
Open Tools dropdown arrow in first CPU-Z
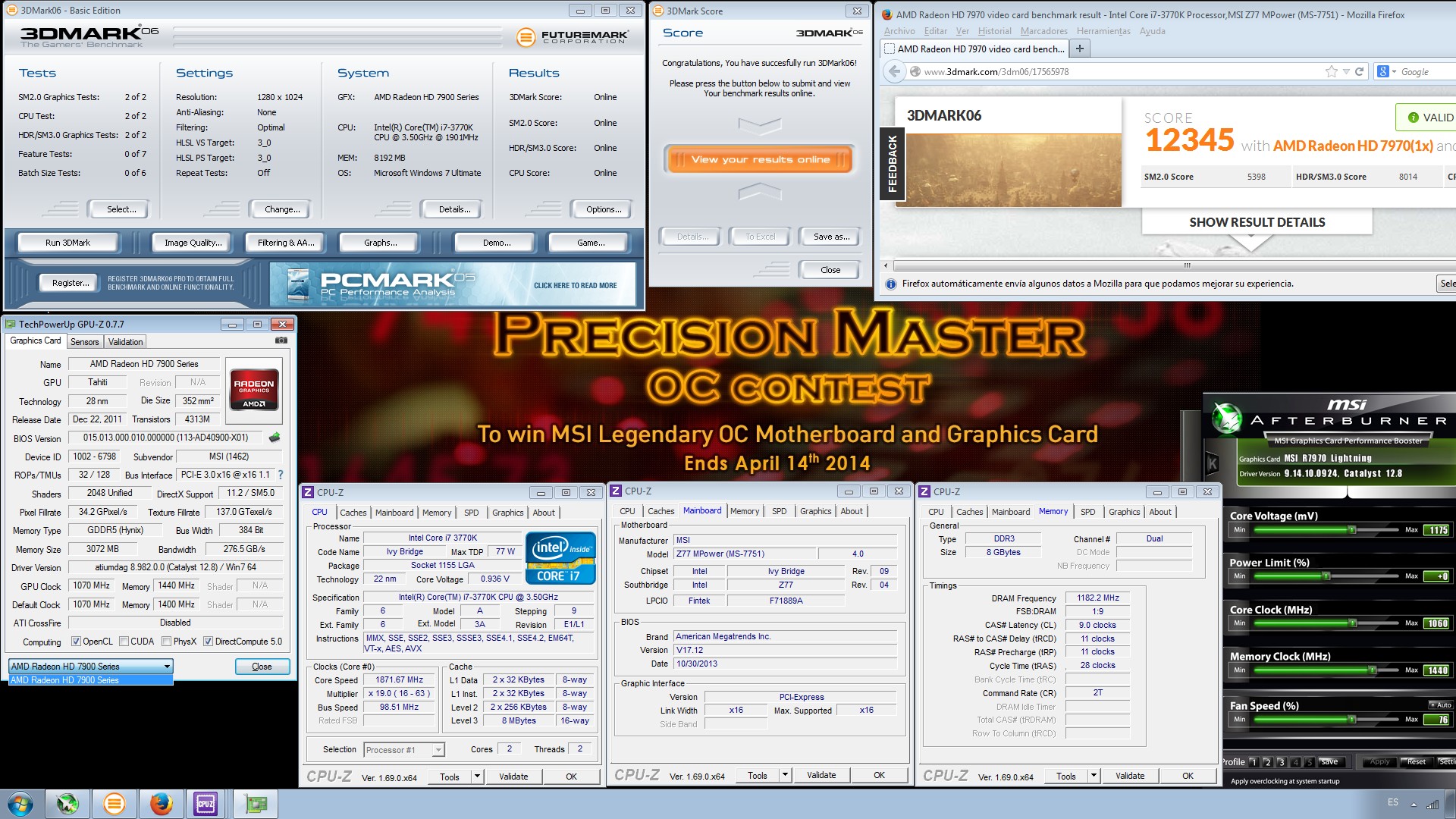click(477, 776)
